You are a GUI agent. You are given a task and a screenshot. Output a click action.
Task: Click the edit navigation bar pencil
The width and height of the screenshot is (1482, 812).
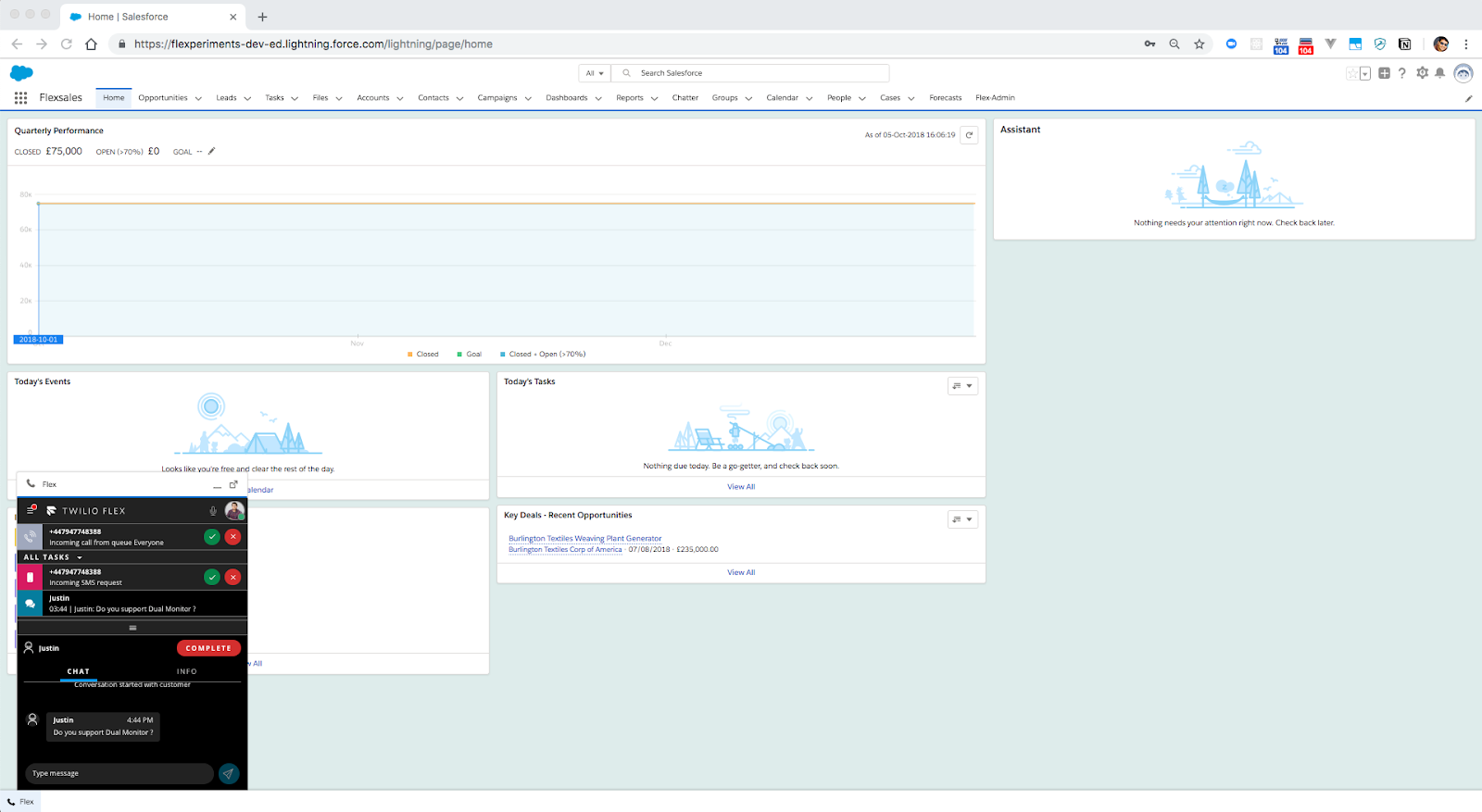(x=1468, y=98)
